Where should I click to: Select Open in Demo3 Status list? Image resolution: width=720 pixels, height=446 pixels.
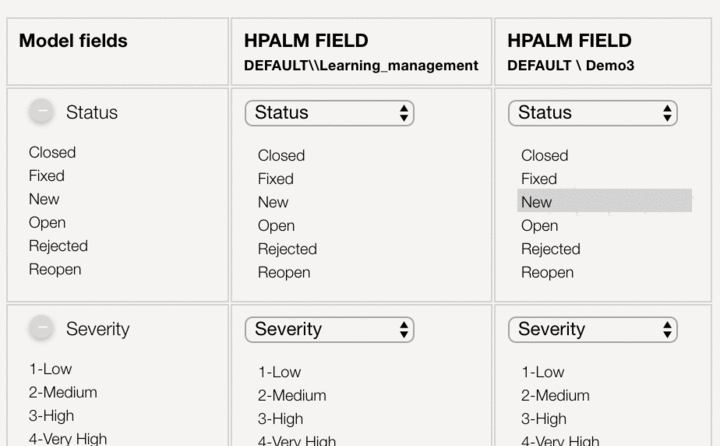click(539, 226)
